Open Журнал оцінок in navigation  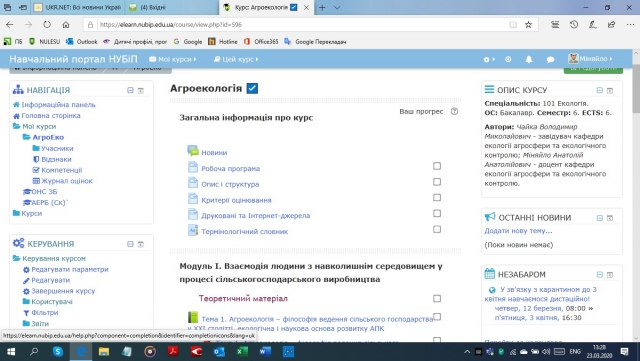tap(67, 181)
